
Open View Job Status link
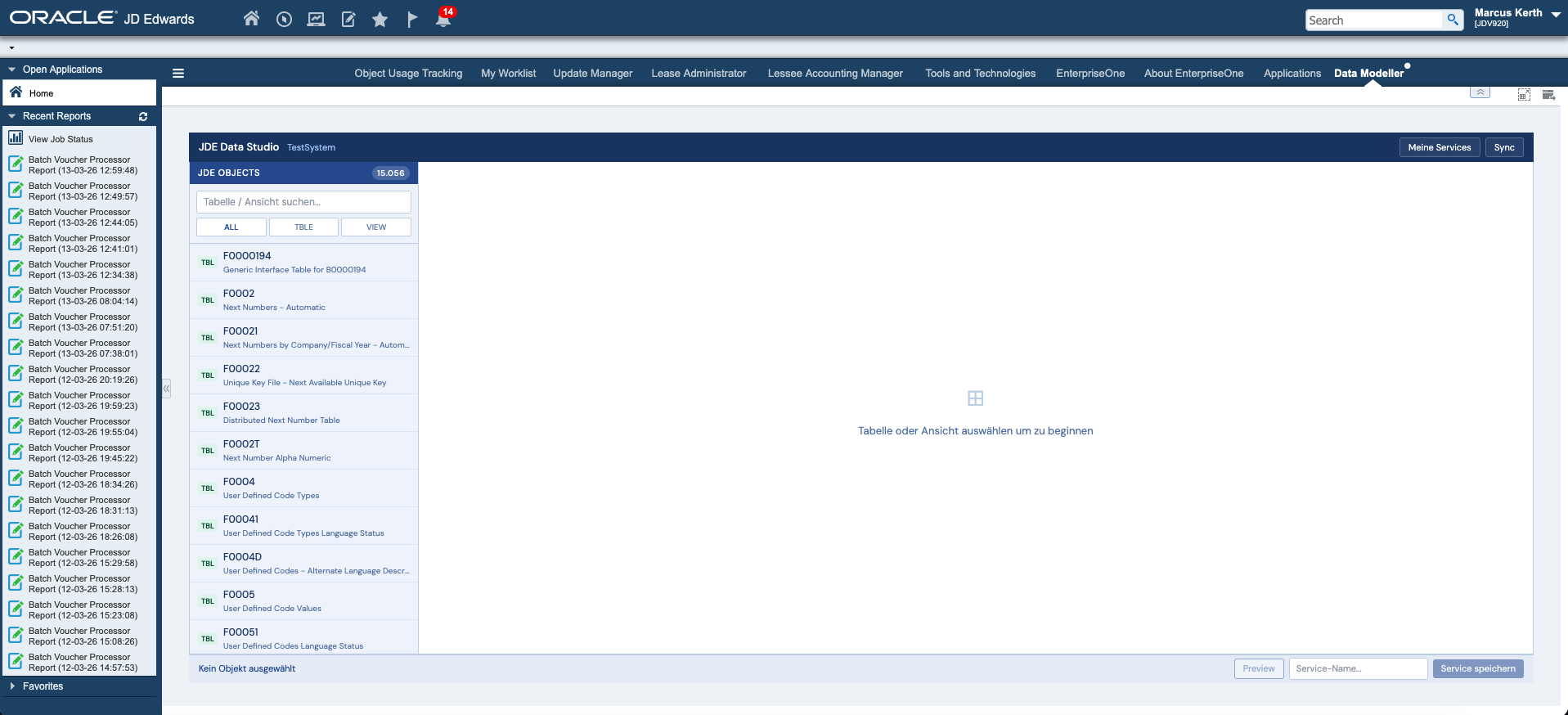[61, 139]
